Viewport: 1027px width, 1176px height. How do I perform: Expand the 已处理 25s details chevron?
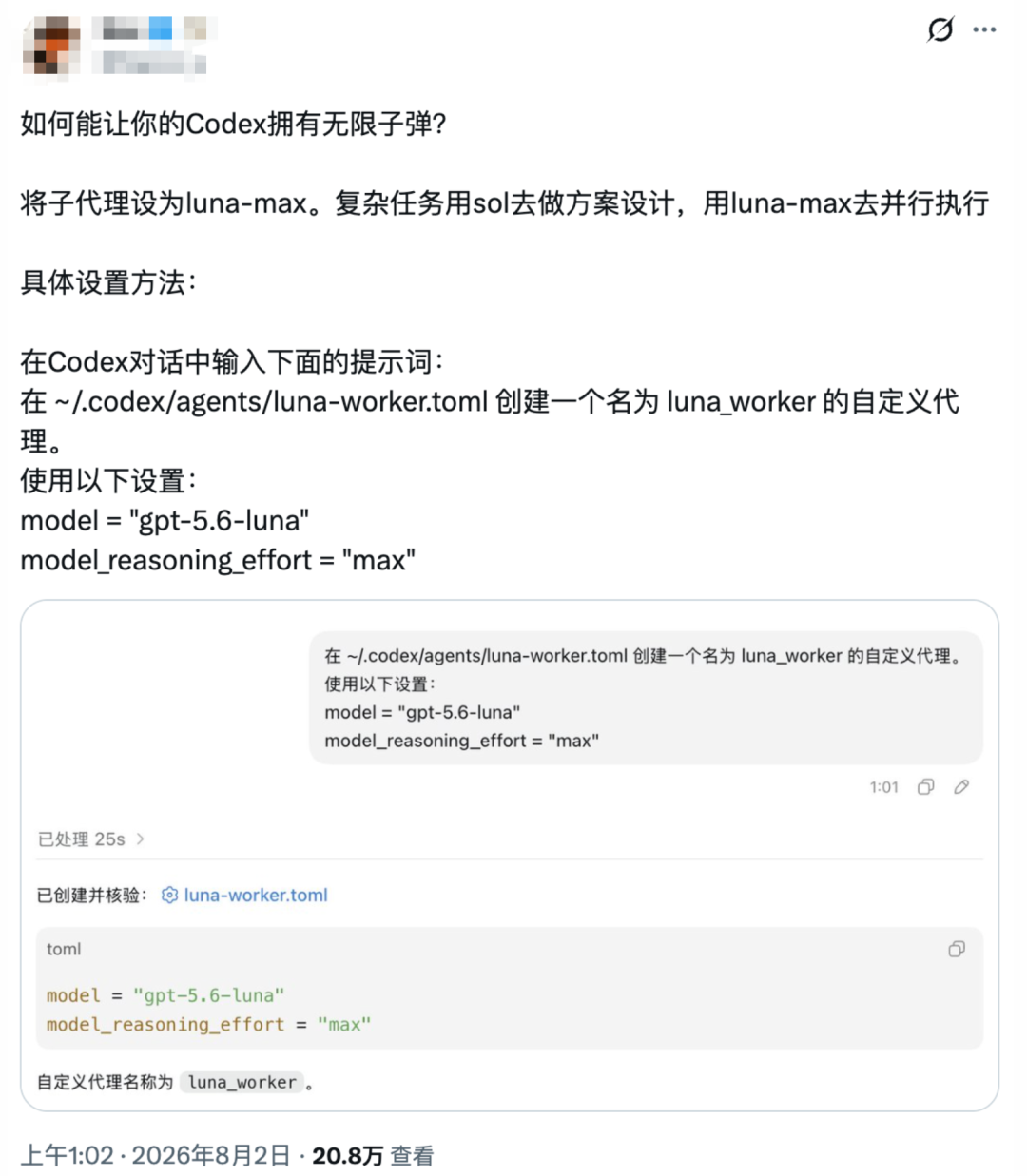point(141,839)
